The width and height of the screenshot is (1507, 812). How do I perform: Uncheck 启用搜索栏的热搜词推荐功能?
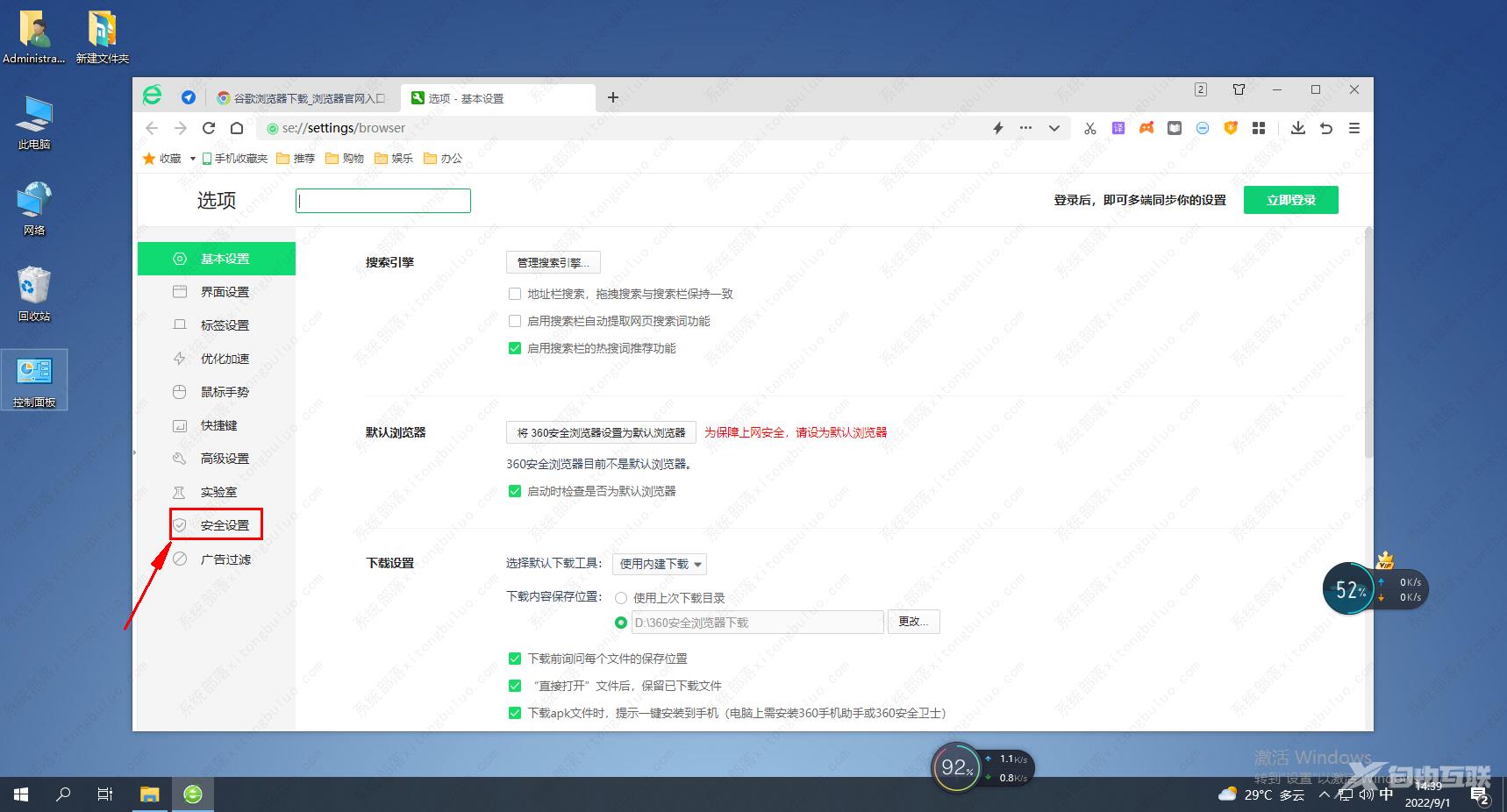coord(515,348)
